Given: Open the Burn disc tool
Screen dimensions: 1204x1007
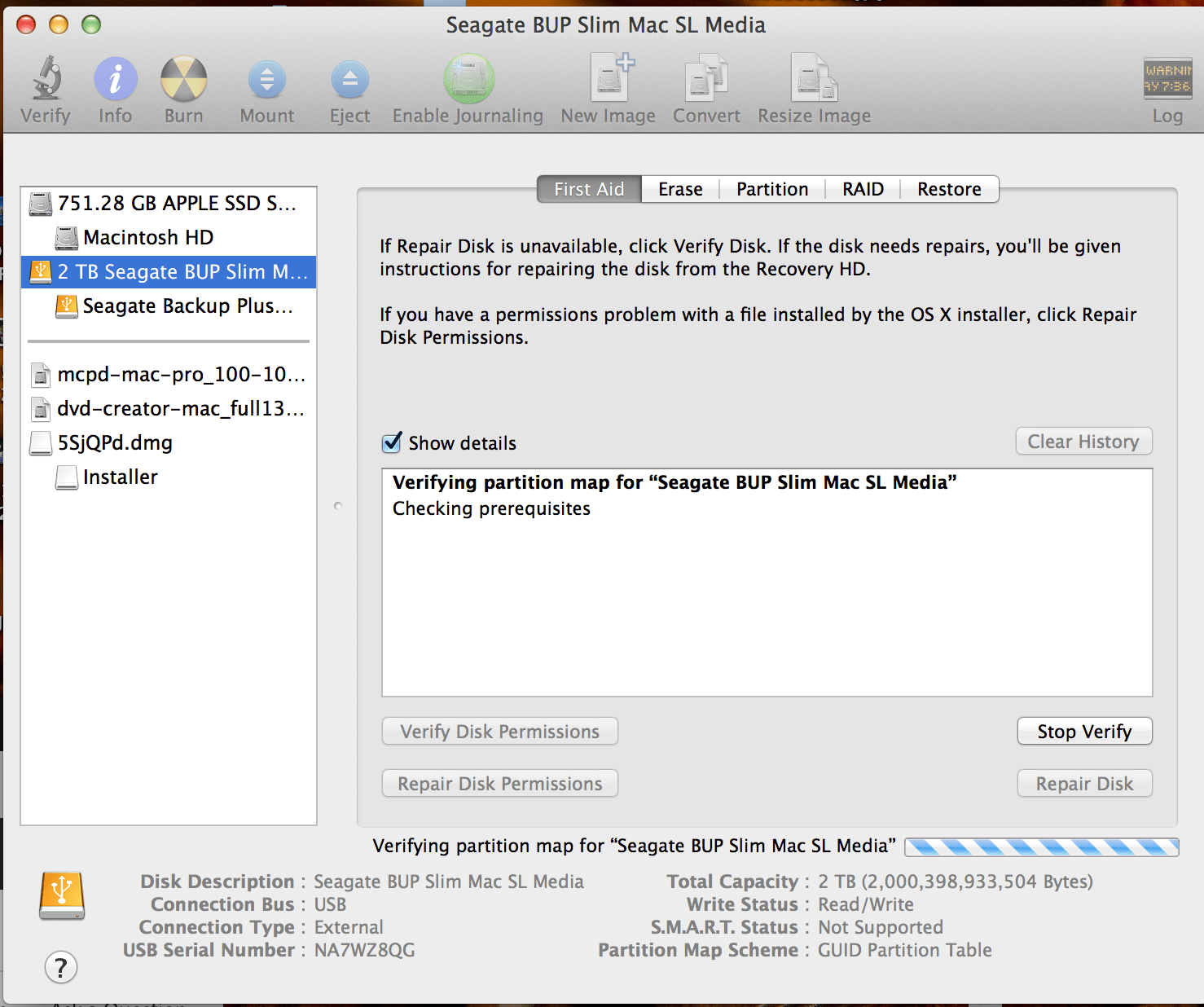Looking at the screenshot, I should [x=182, y=81].
